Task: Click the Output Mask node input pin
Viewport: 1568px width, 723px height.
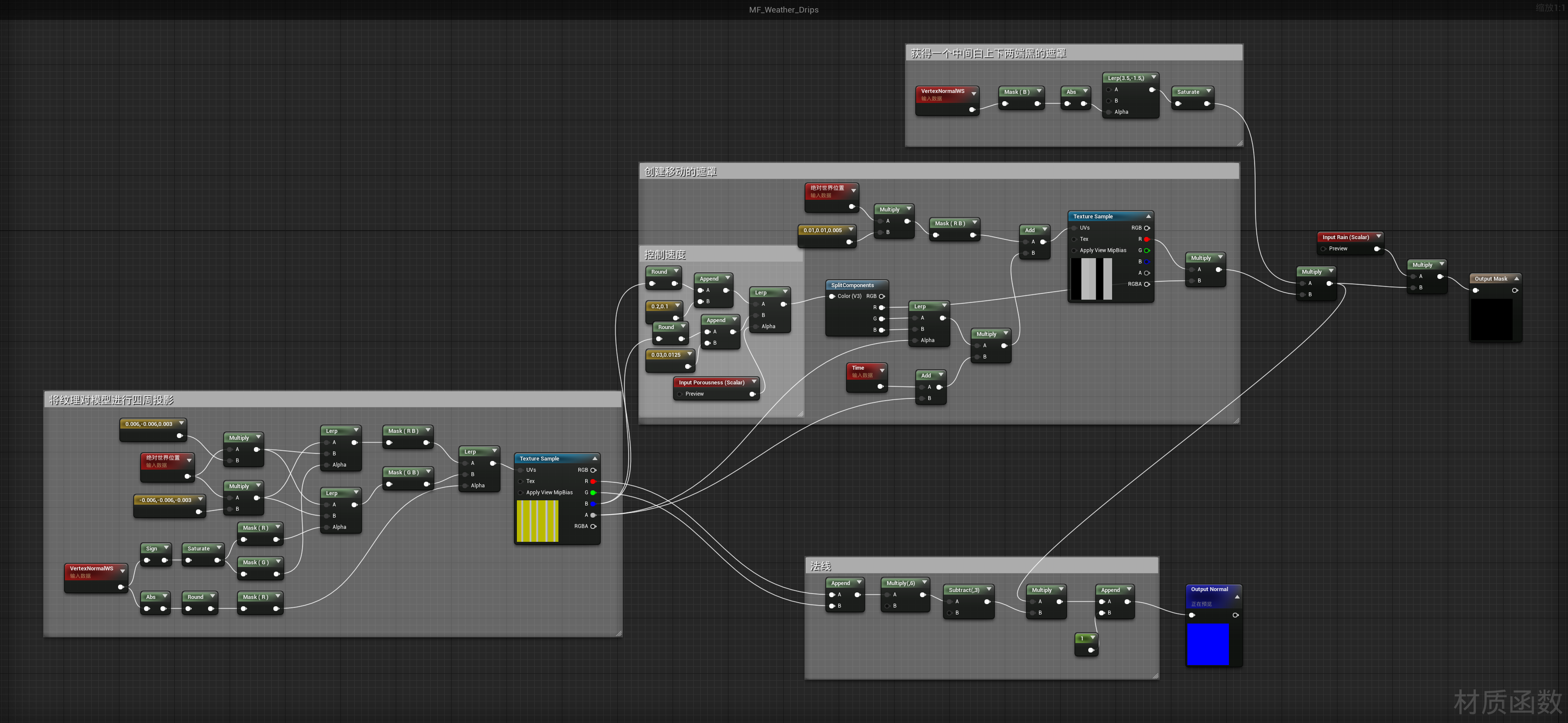Action: (1475, 290)
